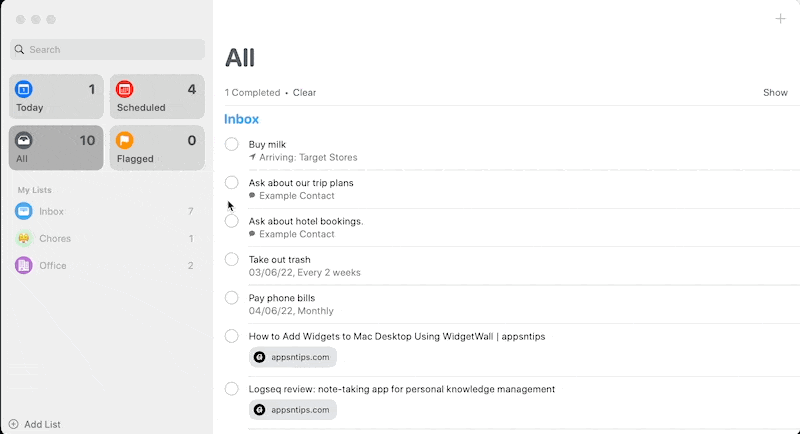This screenshot has width=800, height=434.
Task: Check off Ask about hotel bookings
Action: tap(232, 221)
